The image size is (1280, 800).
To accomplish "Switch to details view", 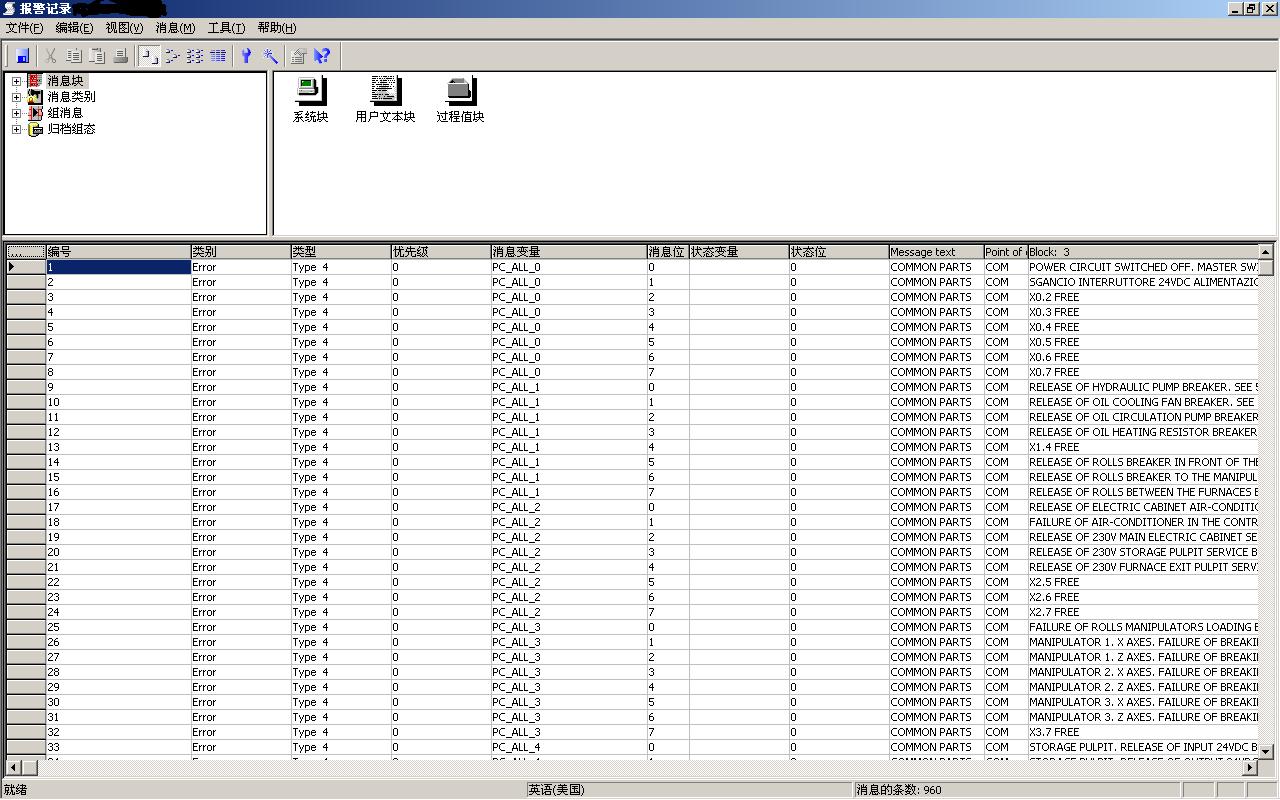I will pos(218,56).
